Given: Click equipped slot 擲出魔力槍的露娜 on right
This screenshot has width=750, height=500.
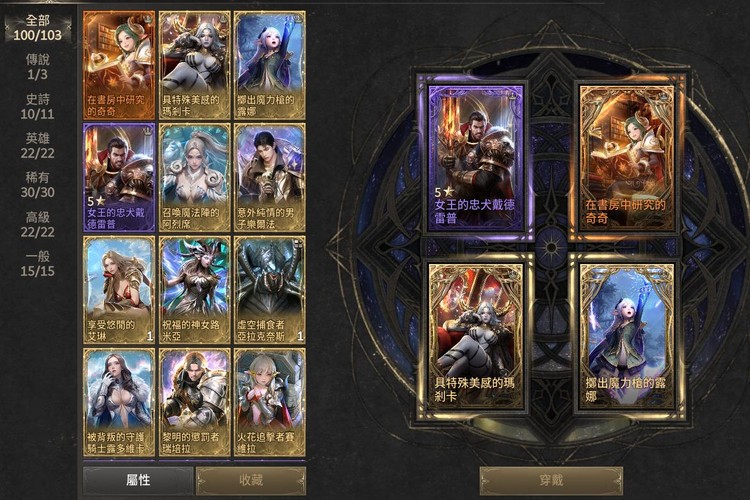Looking at the screenshot, I should click(x=627, y=336).
